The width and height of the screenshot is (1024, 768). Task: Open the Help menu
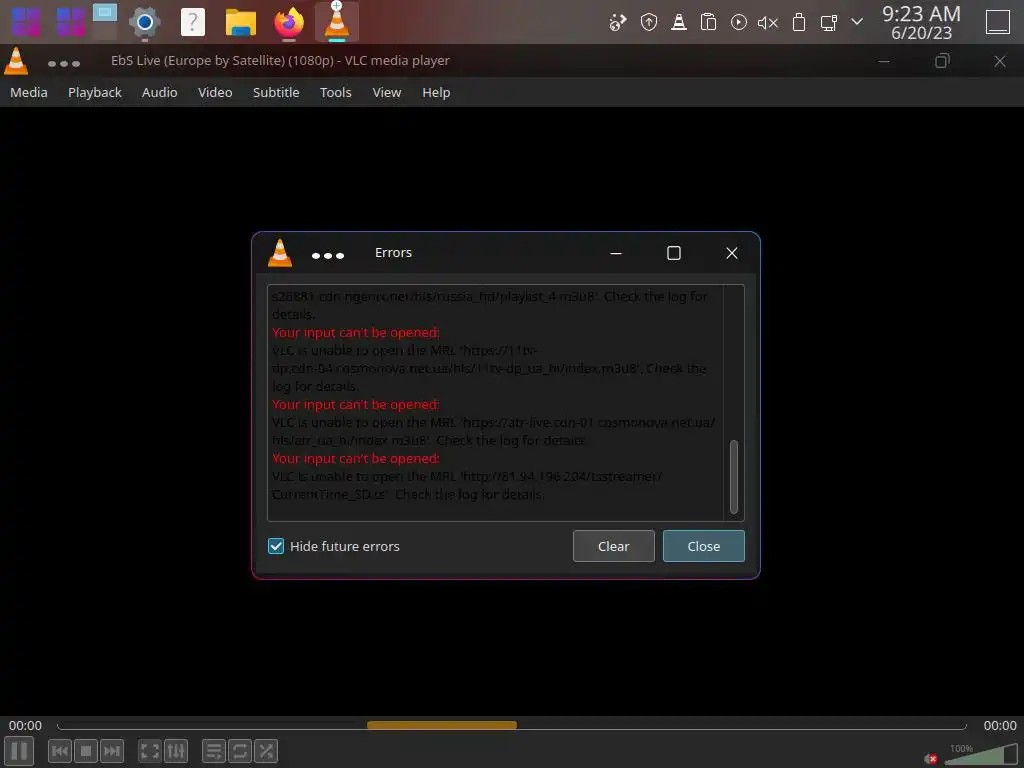pyautogui.click(x=436, y=92)
